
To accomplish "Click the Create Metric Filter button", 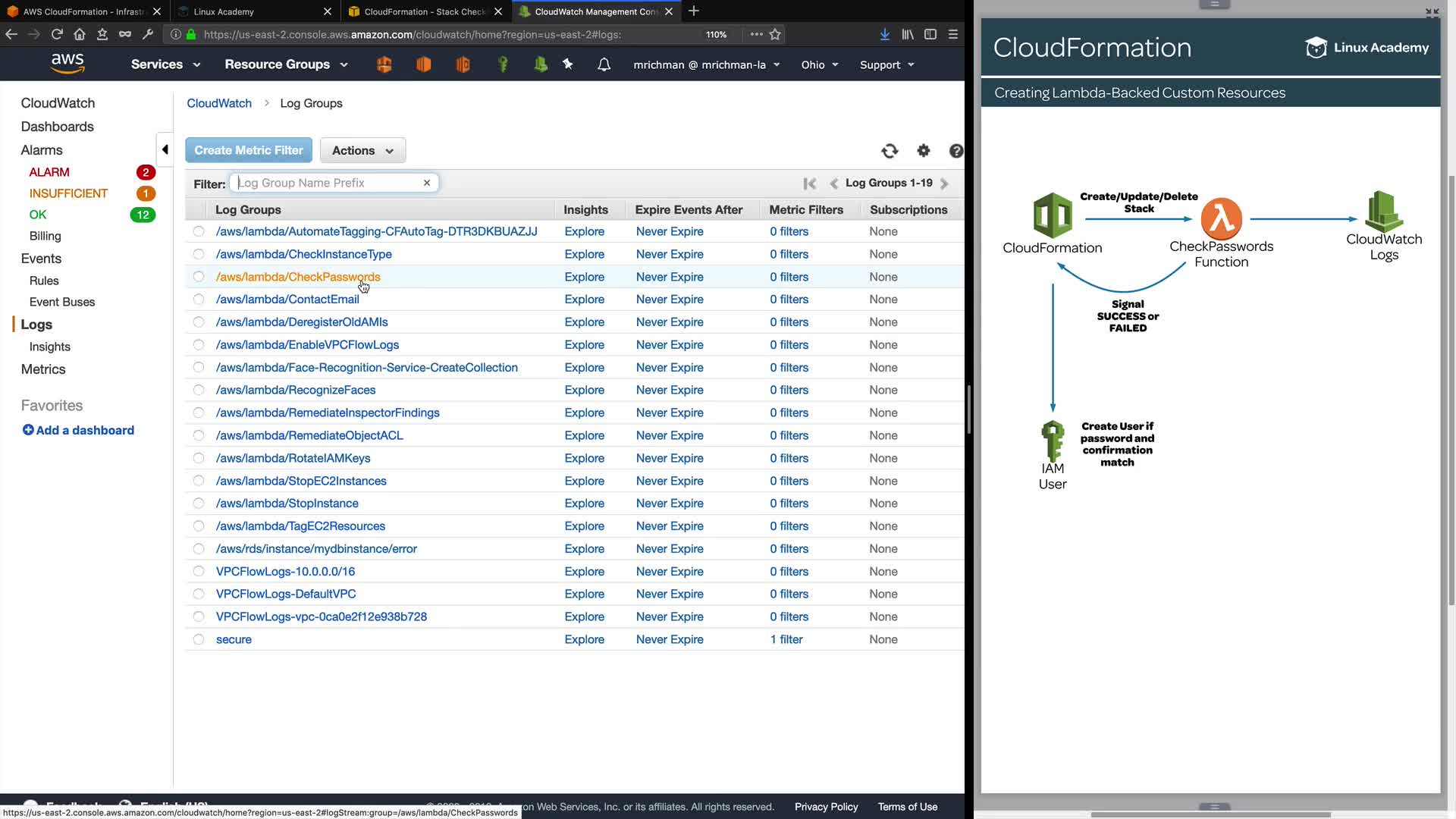I will [x=248, y=150].
